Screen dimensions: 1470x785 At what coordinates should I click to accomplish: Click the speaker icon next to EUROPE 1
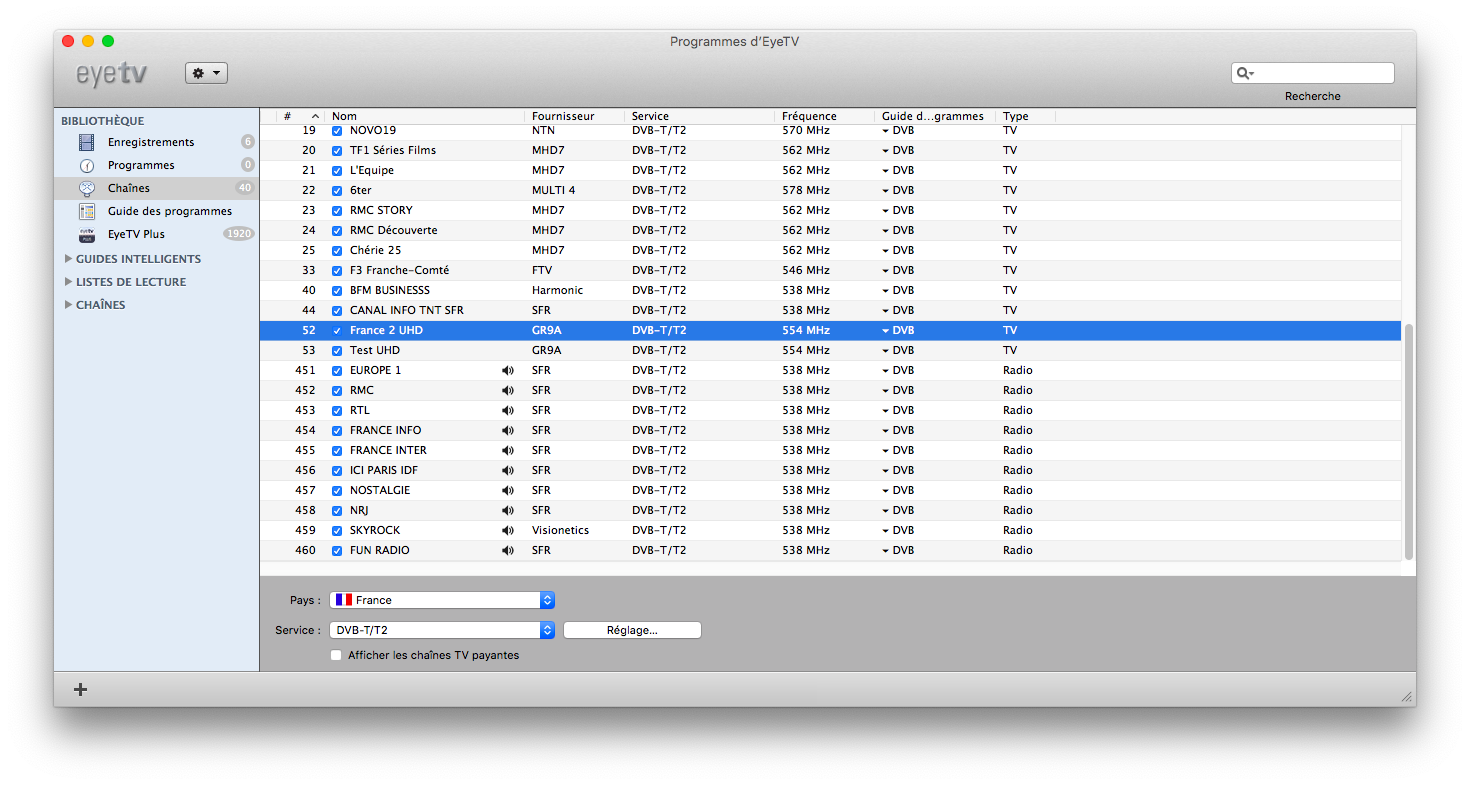pos(508,370)
